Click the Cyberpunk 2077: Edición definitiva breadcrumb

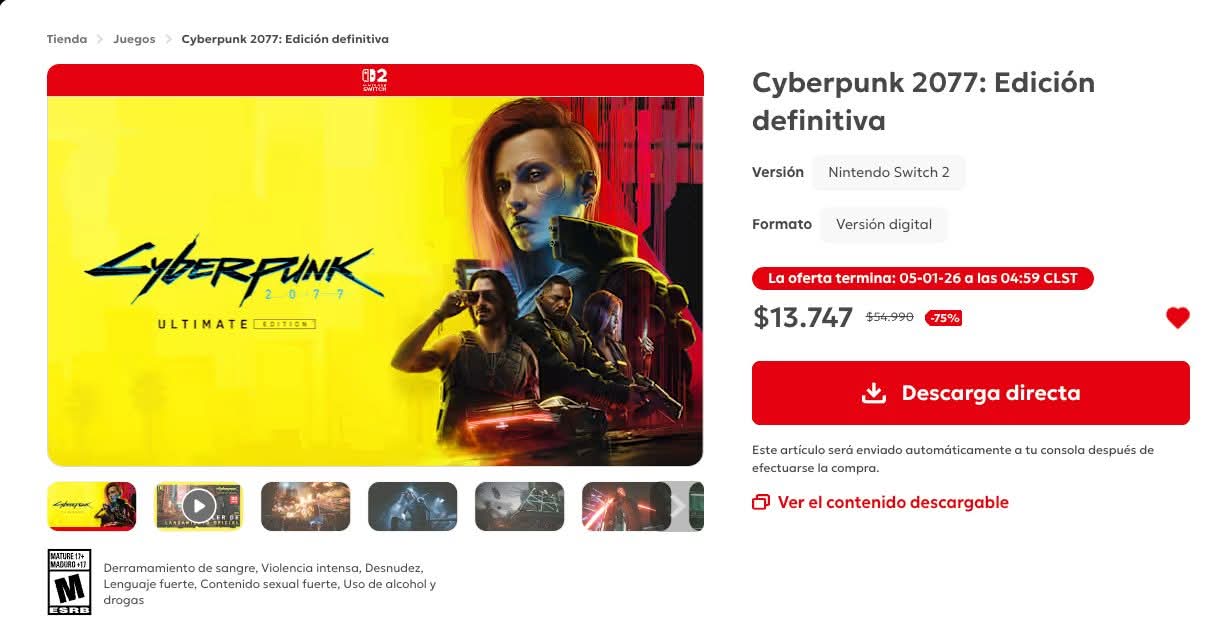click(x=285, y=39)
